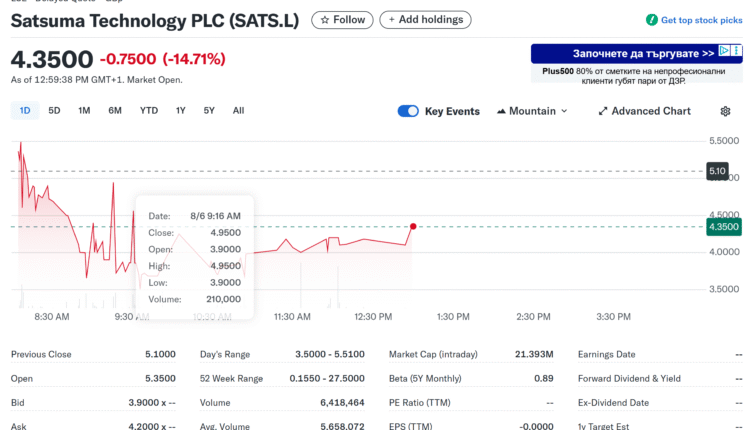Image resolution: width=750 pixels, height=430 pixels.
Task: Switch to the 5D time range
Action: [54, 111]
